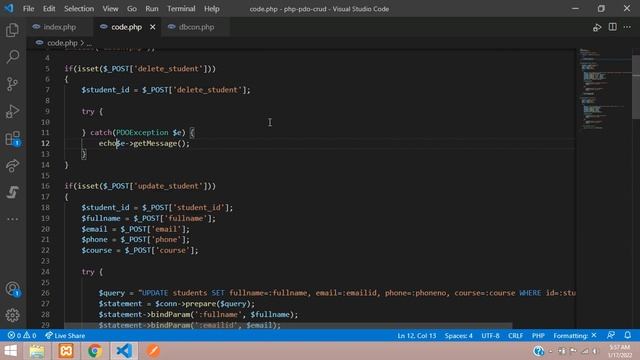Click the help question mark in system tray
This screenshot has width=640, height=360.
coord(538,351)
